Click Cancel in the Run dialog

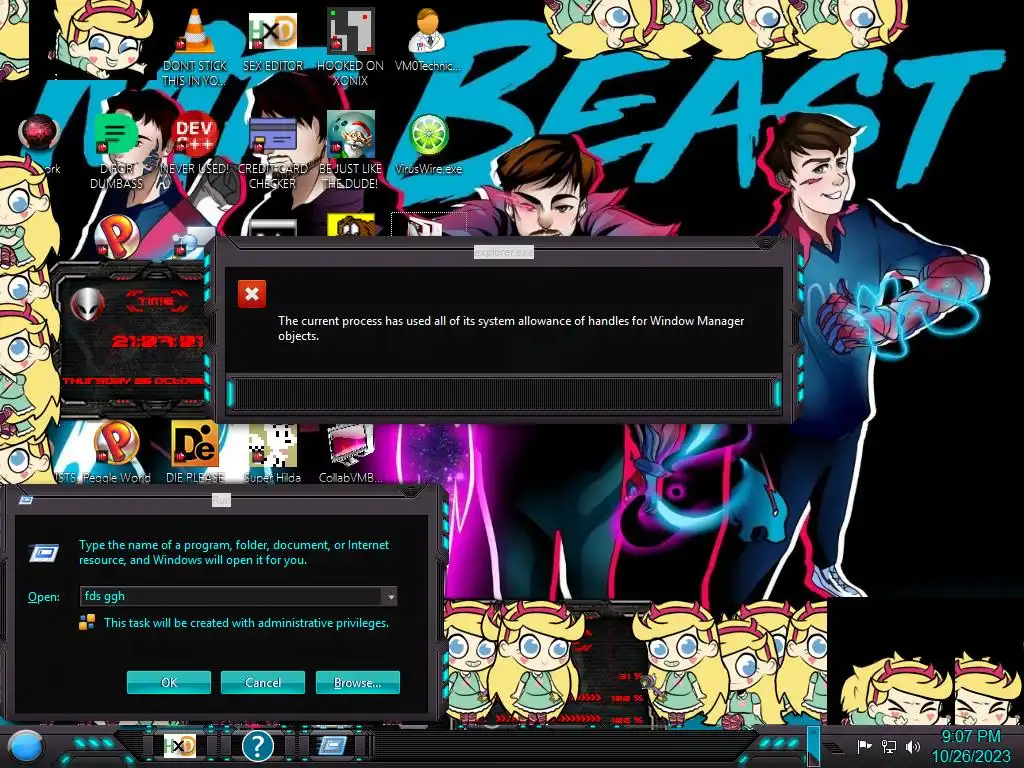(263, 682)
